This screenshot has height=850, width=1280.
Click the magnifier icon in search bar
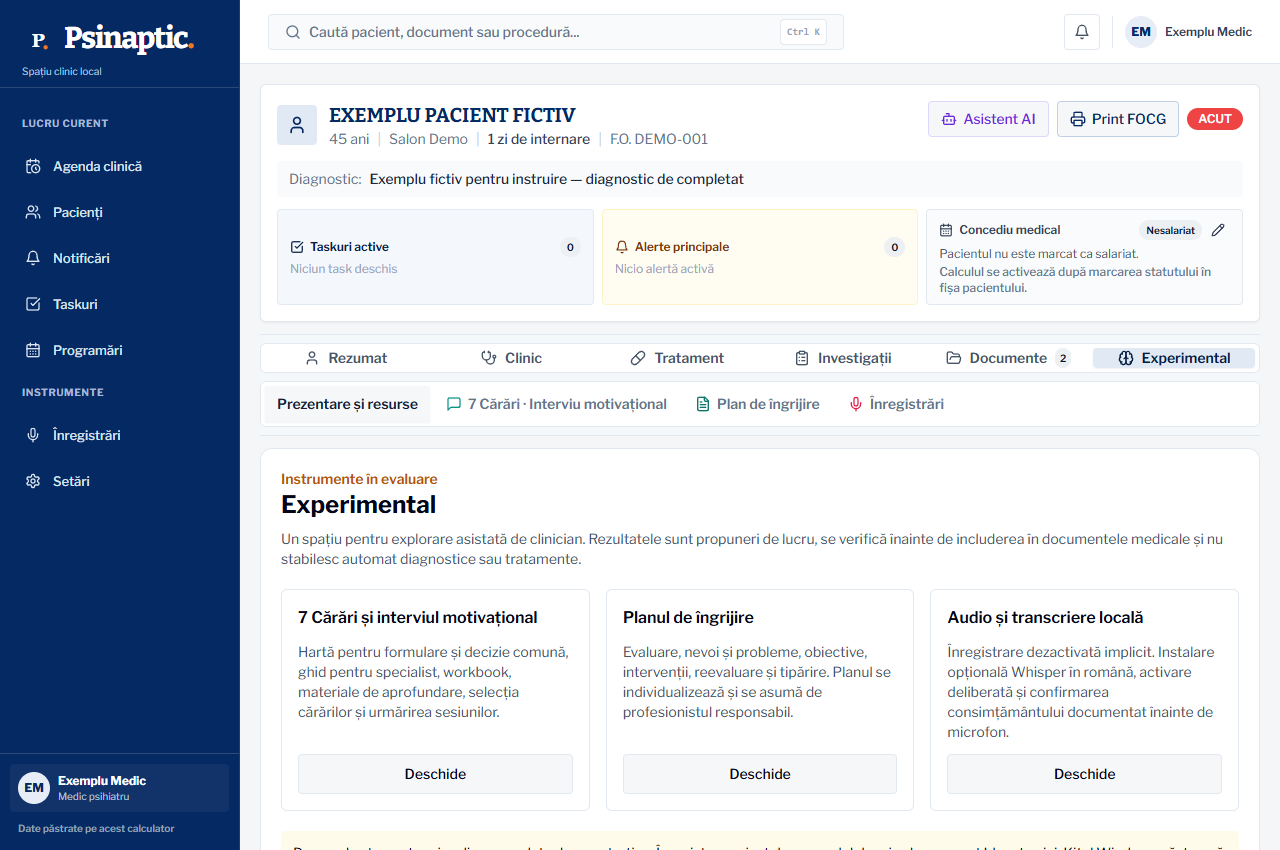click(293, 32)
